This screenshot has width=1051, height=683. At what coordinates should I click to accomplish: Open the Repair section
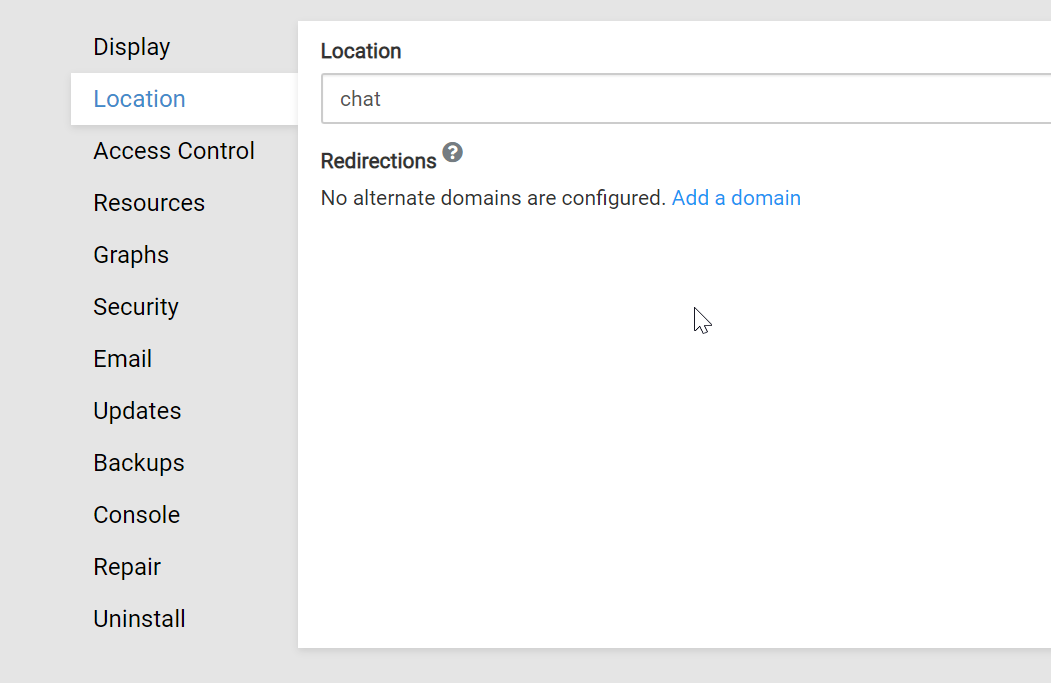(127, 567)
